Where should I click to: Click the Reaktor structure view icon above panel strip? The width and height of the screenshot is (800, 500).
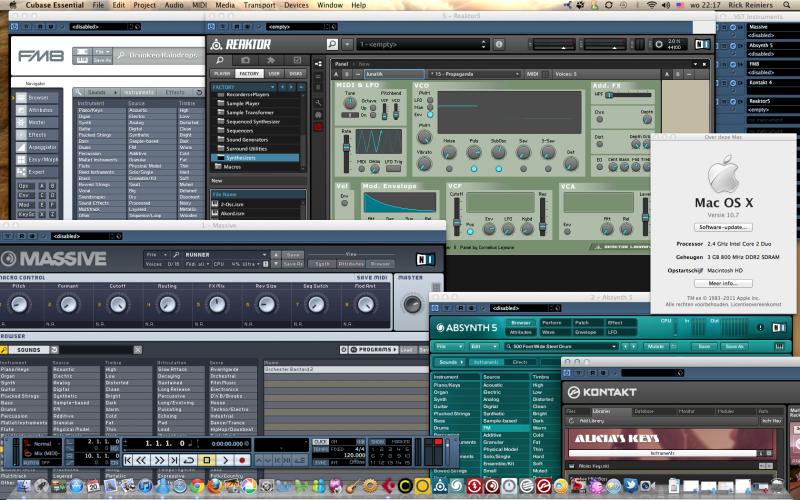tap(318, 64)
